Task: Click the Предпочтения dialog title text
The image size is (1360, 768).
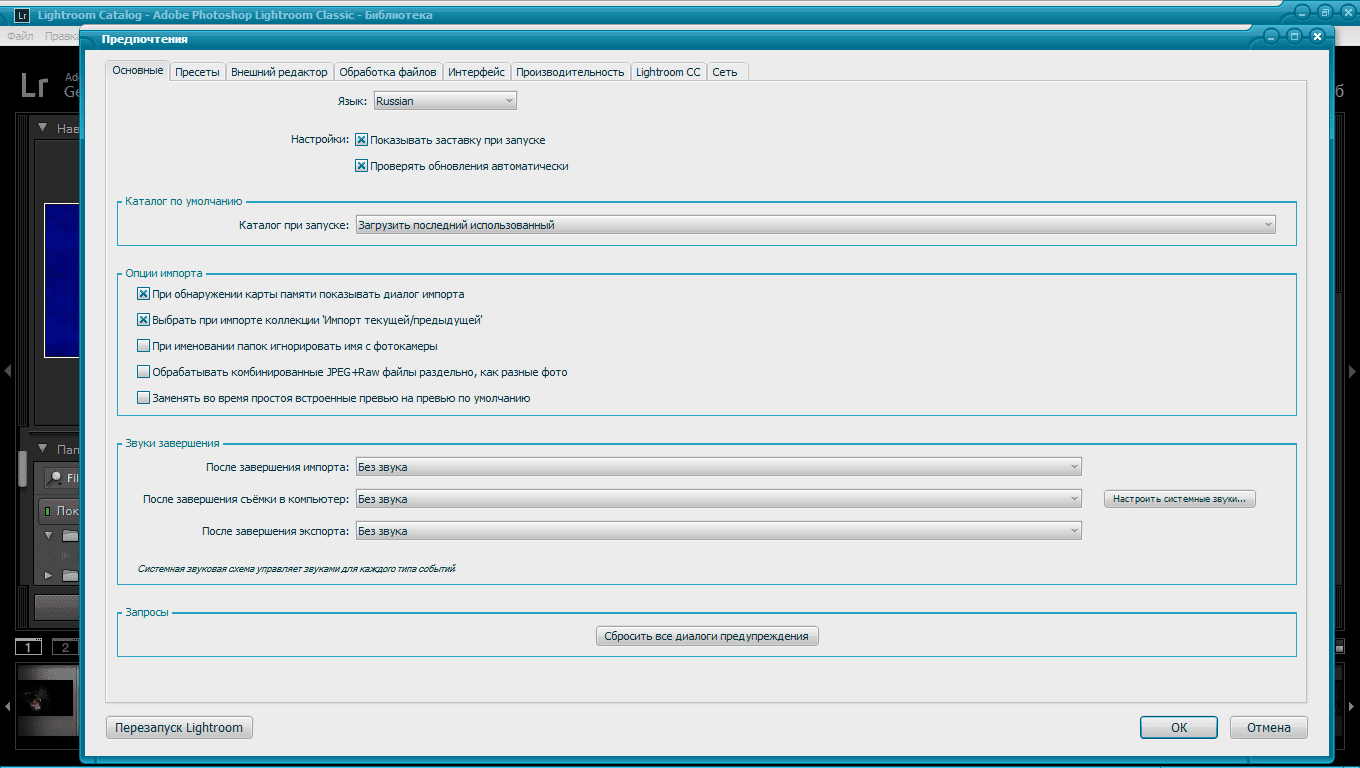Action: (144, 39)
